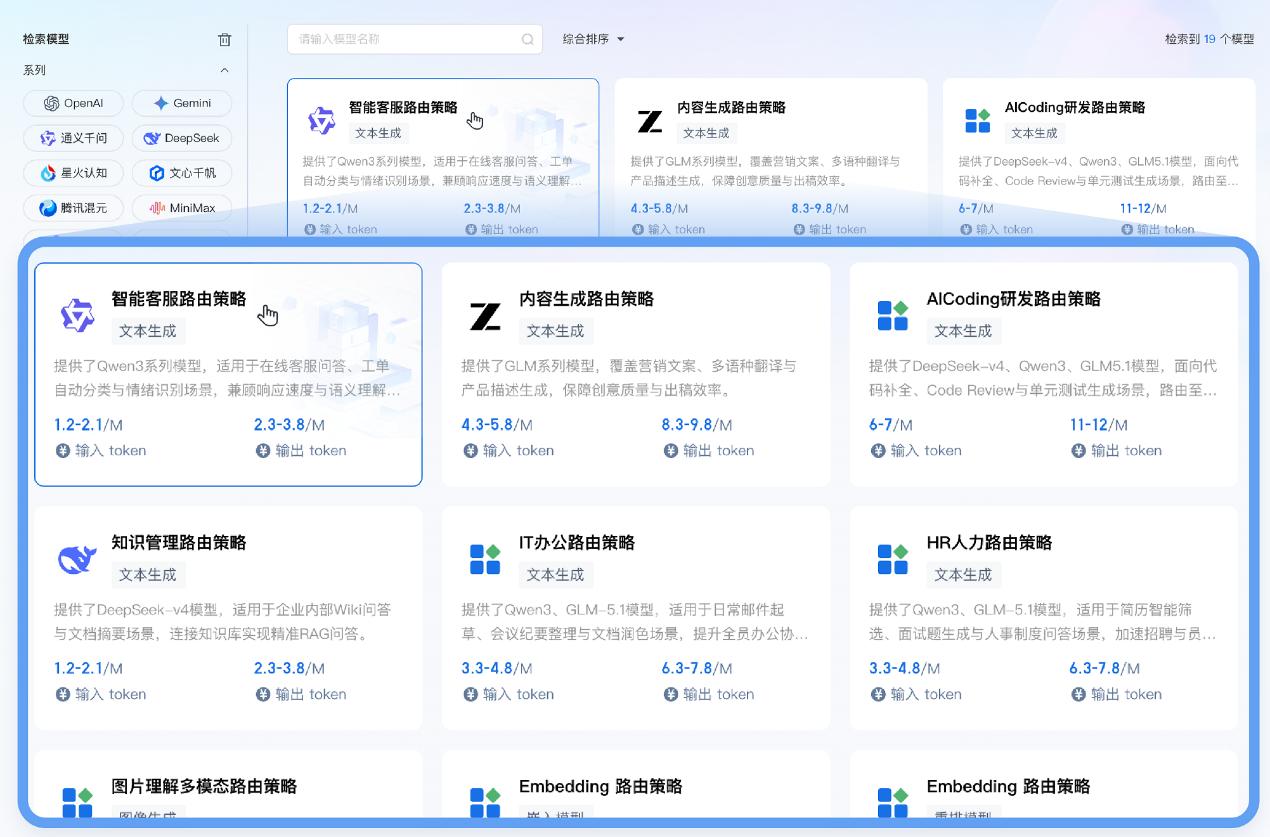1270x837 pixels.
Task: Open the 综合排序 sort dropdown
Action: pyautogui.click(x=593, y=39)
